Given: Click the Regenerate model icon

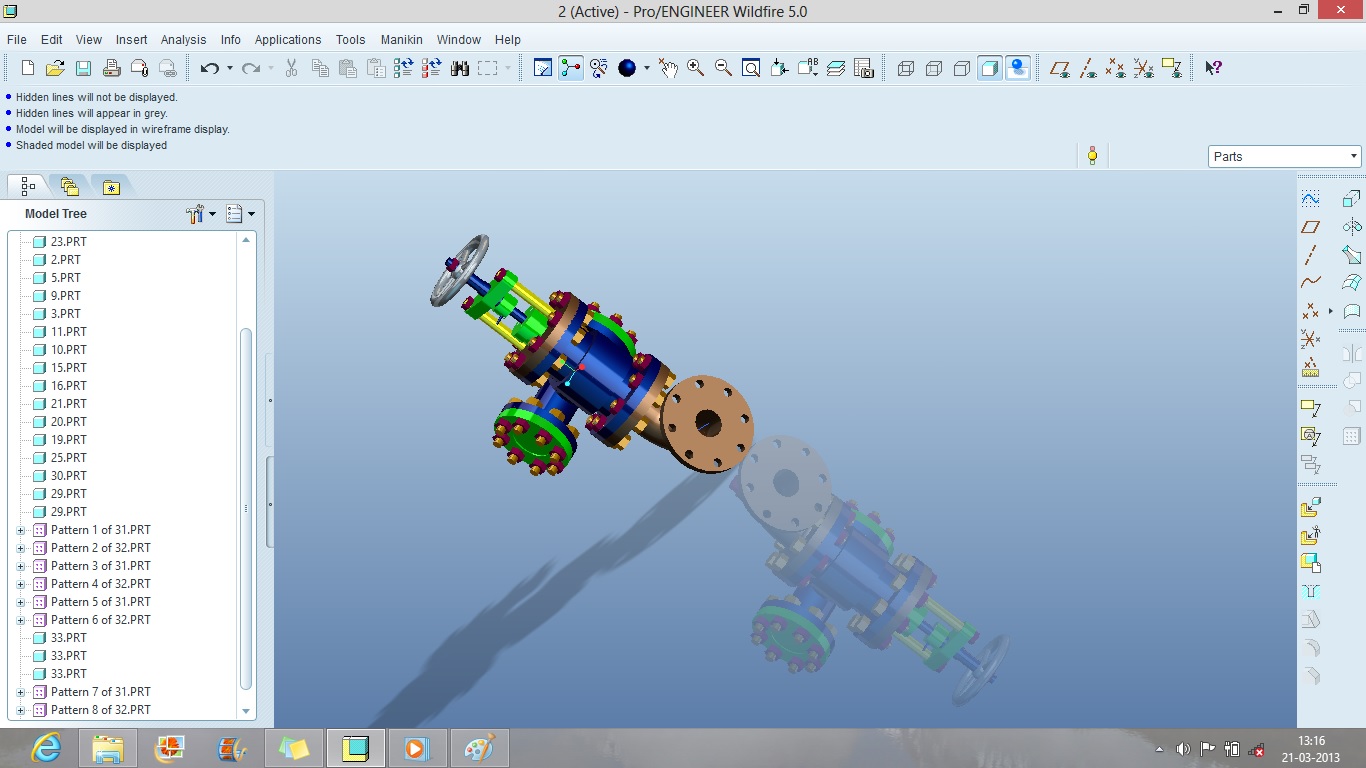Looking at the screenshot, I should pos(404,68).
